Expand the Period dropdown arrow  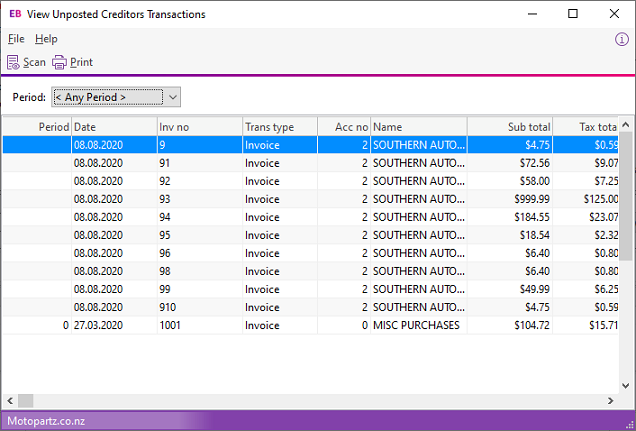pos(173,97)
